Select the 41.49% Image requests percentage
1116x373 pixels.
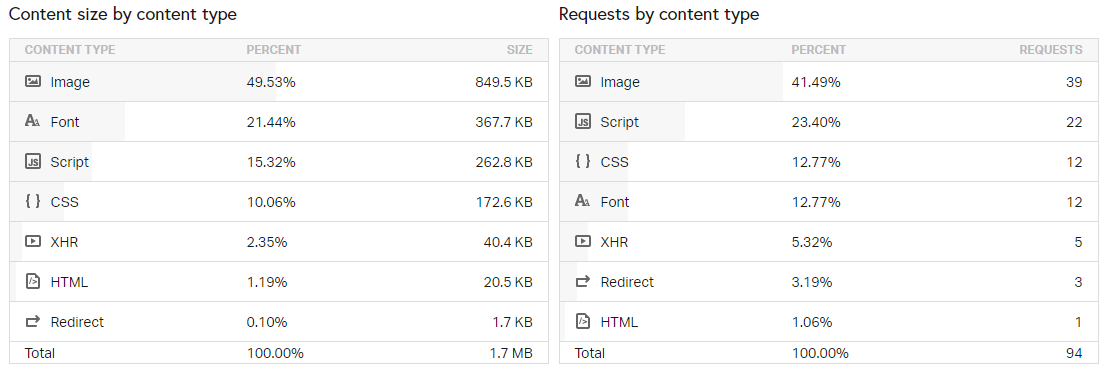(x=816, y=82)
